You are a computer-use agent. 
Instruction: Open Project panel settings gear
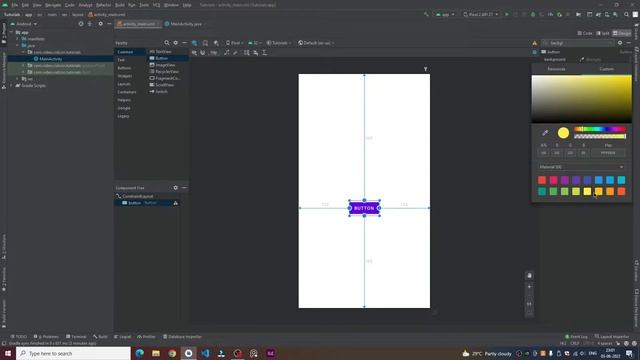click(x=100, y=24)
